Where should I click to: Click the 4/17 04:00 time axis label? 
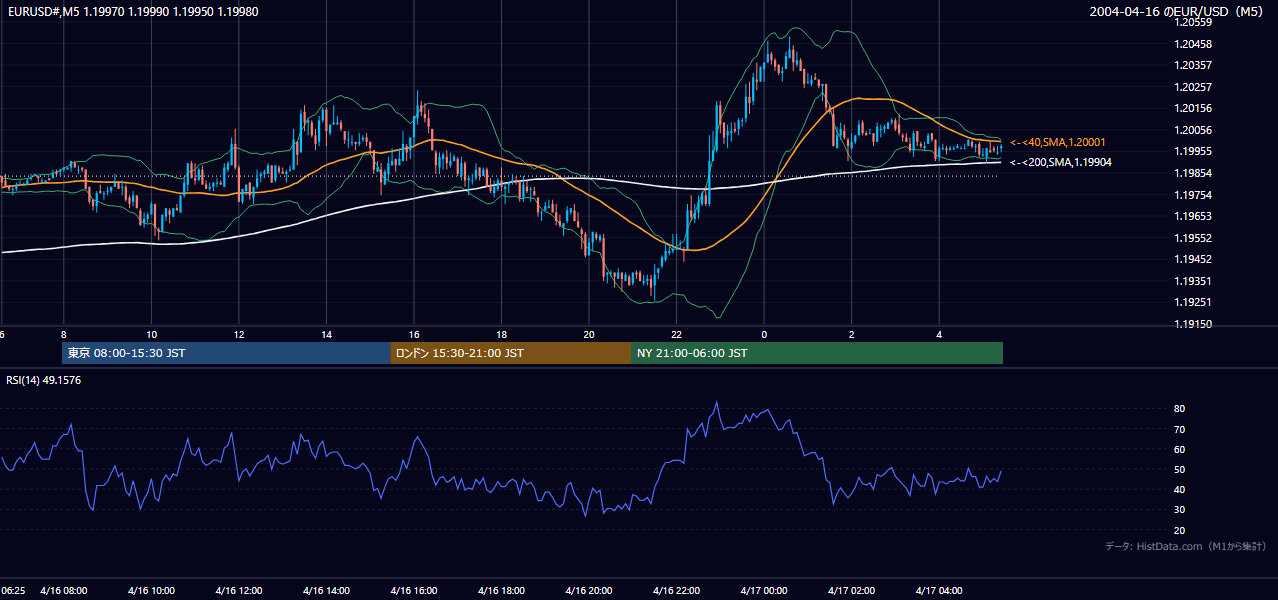point(939,591)
